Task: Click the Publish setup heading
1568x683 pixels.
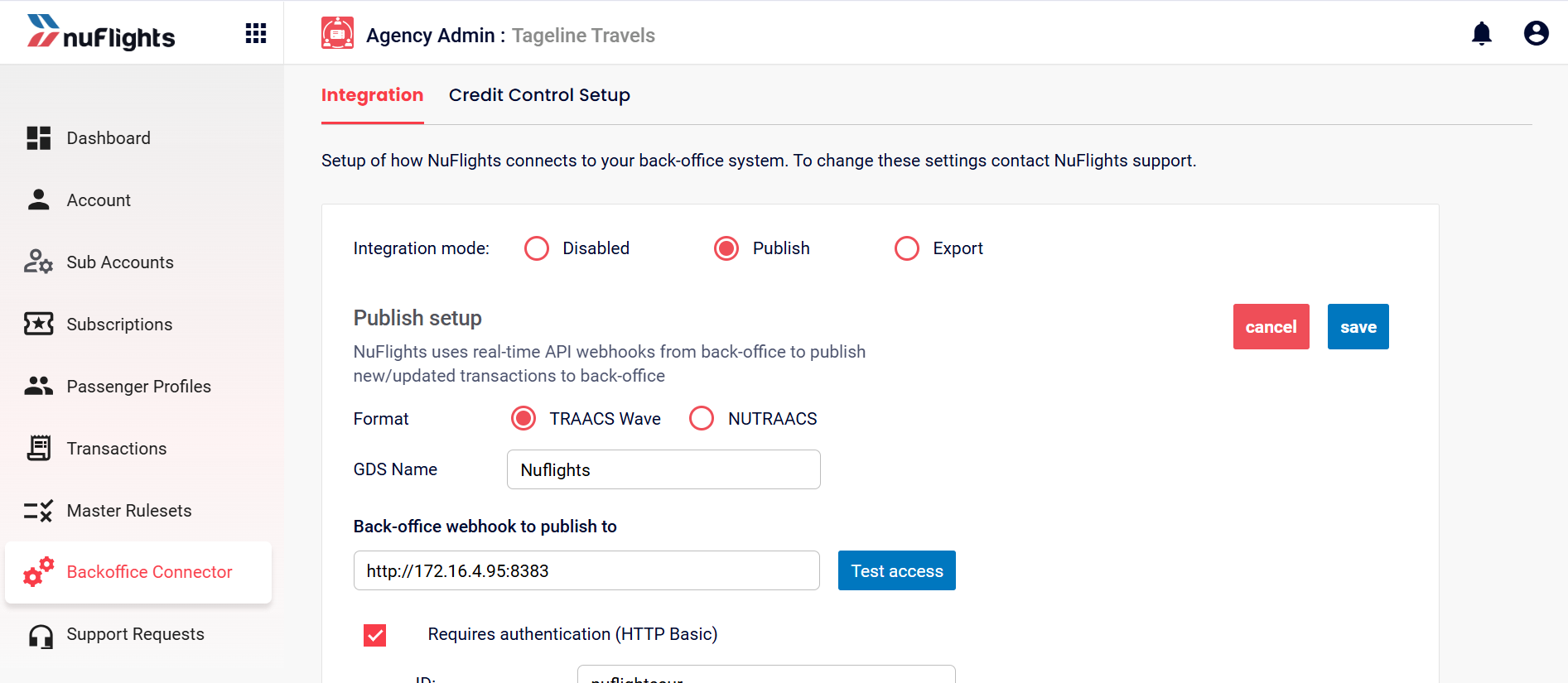Action: (417, 318)
